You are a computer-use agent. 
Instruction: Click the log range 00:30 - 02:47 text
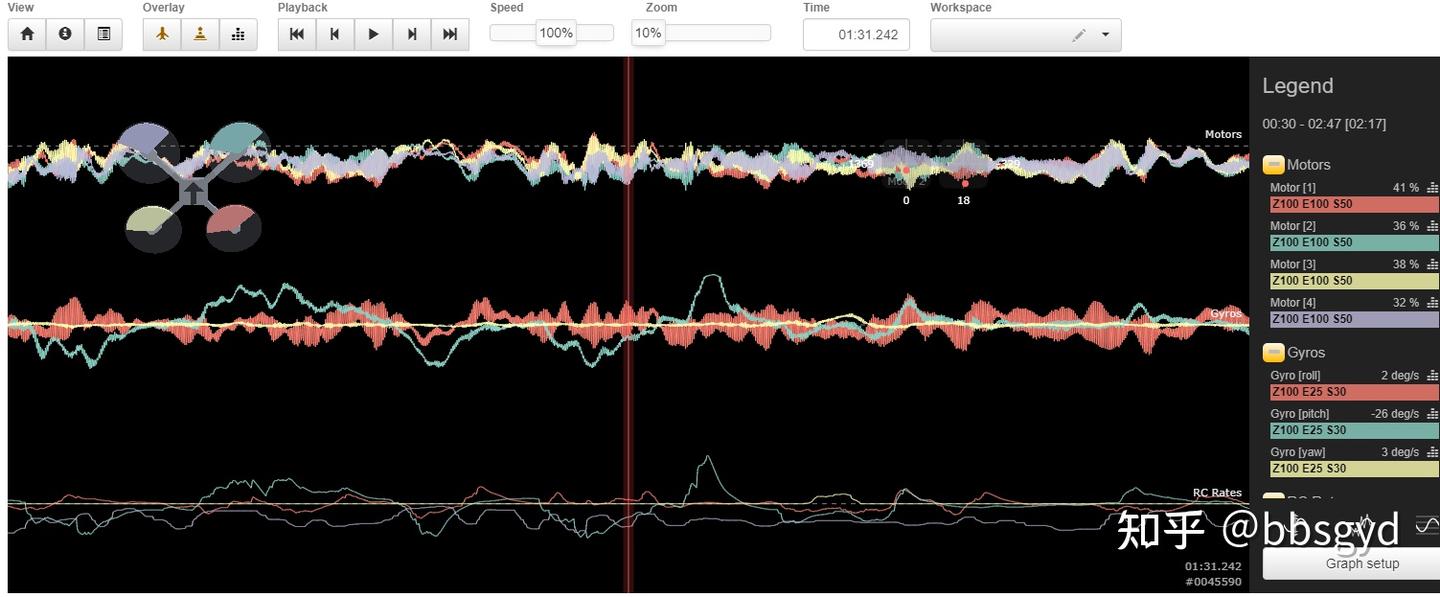(1324, 124)
